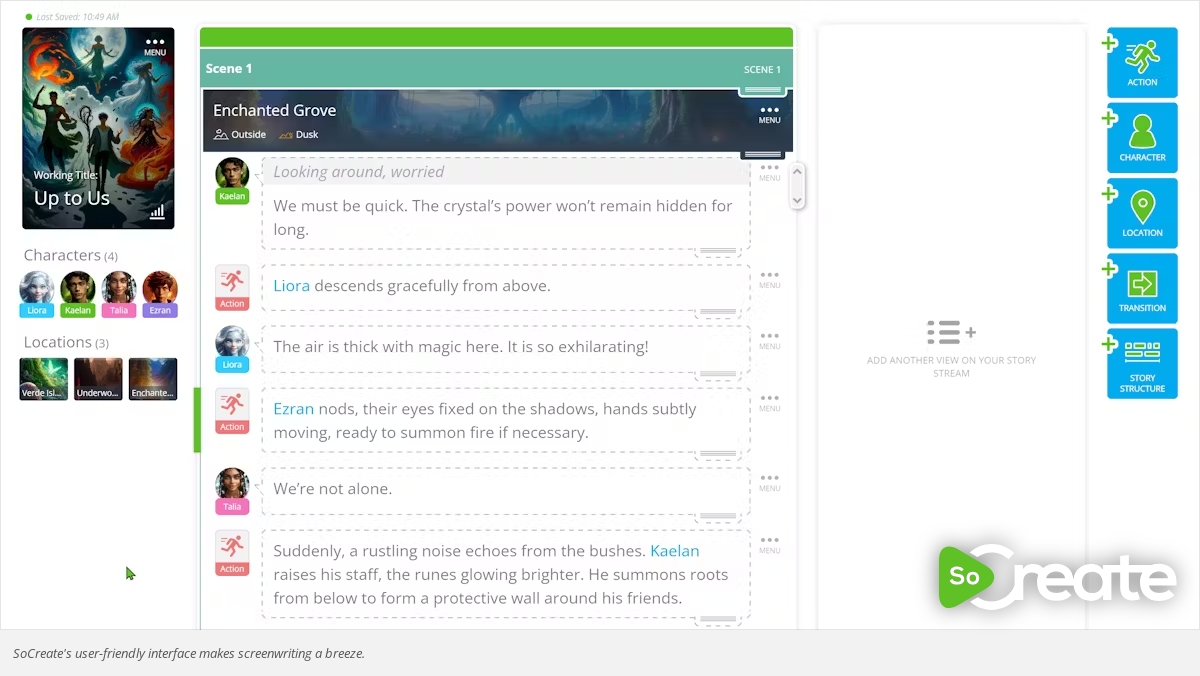This screenshot has height=676, width=1200.
Task: Click Add Another View on your story stream
Action: tap(950, 345)
